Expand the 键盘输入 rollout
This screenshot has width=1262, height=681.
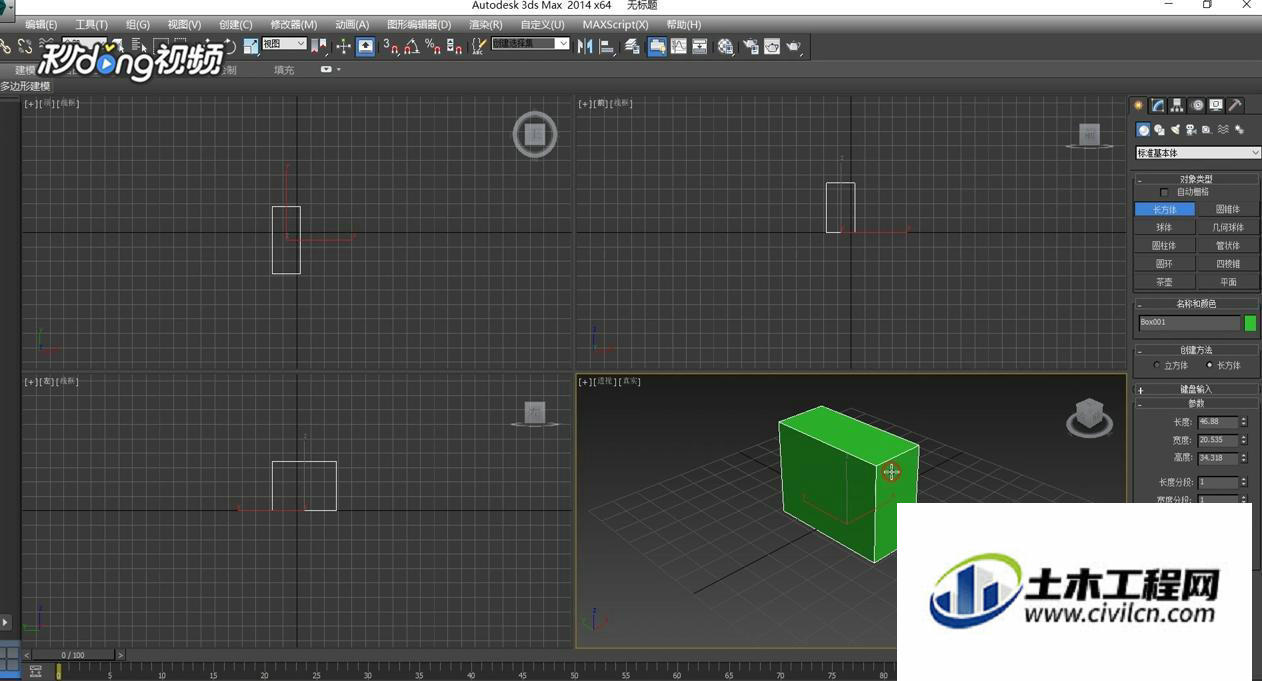1196,389
